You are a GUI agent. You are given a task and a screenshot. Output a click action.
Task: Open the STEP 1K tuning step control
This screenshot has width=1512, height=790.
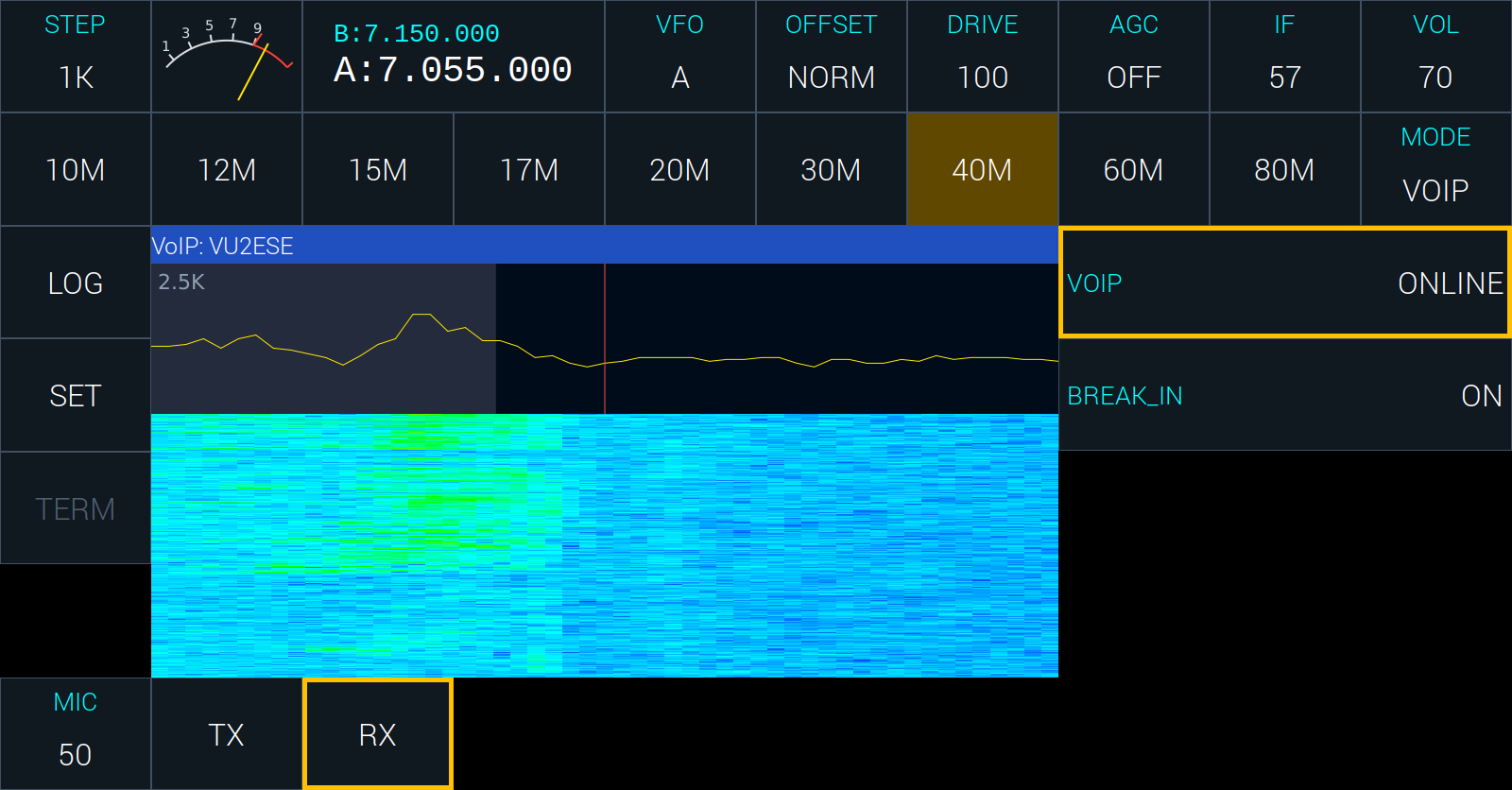coord(76,56)
